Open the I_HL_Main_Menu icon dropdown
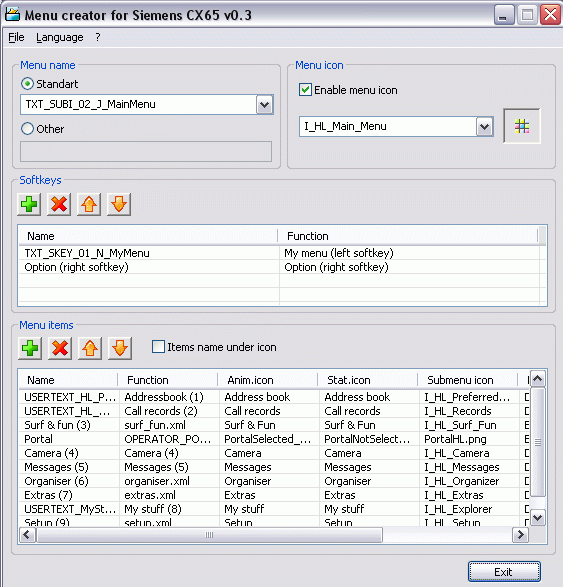 tap(484, 127)
